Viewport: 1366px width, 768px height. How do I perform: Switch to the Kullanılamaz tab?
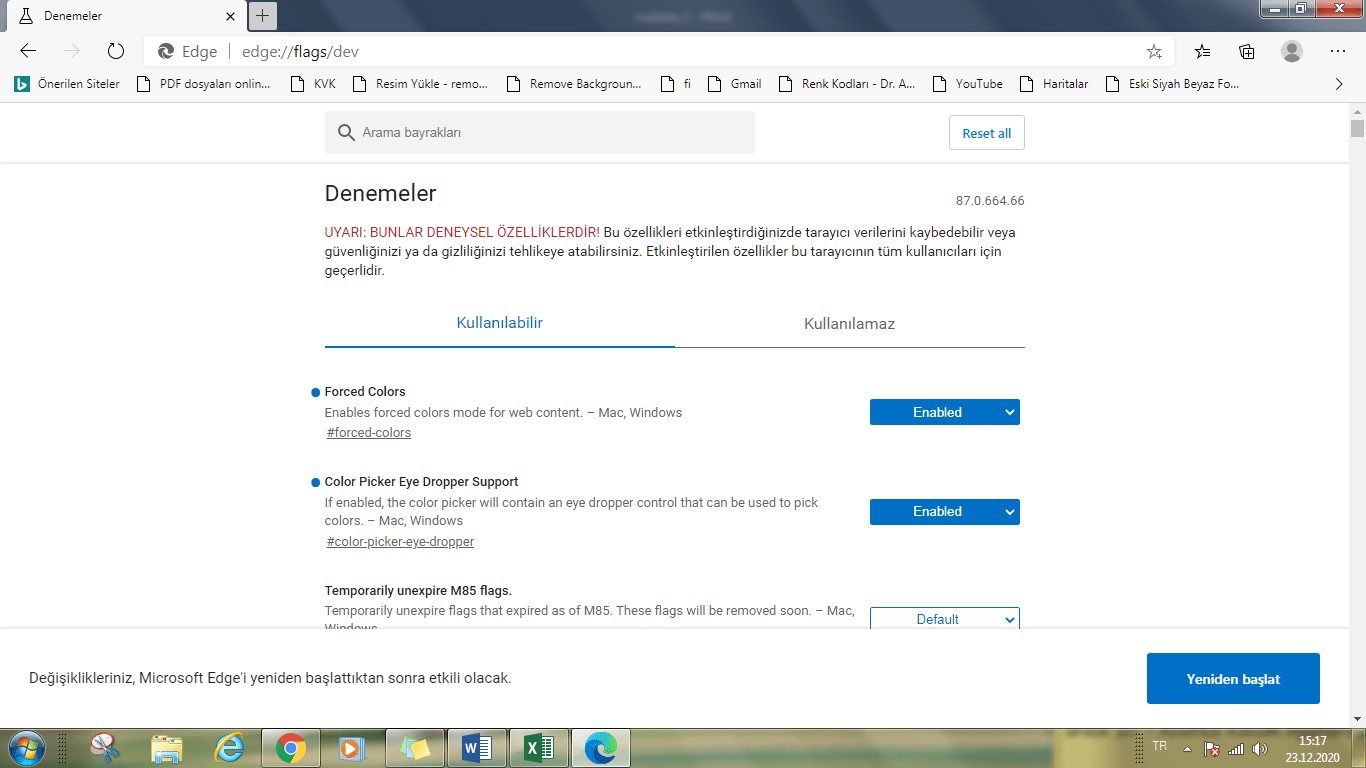[849, 323]
